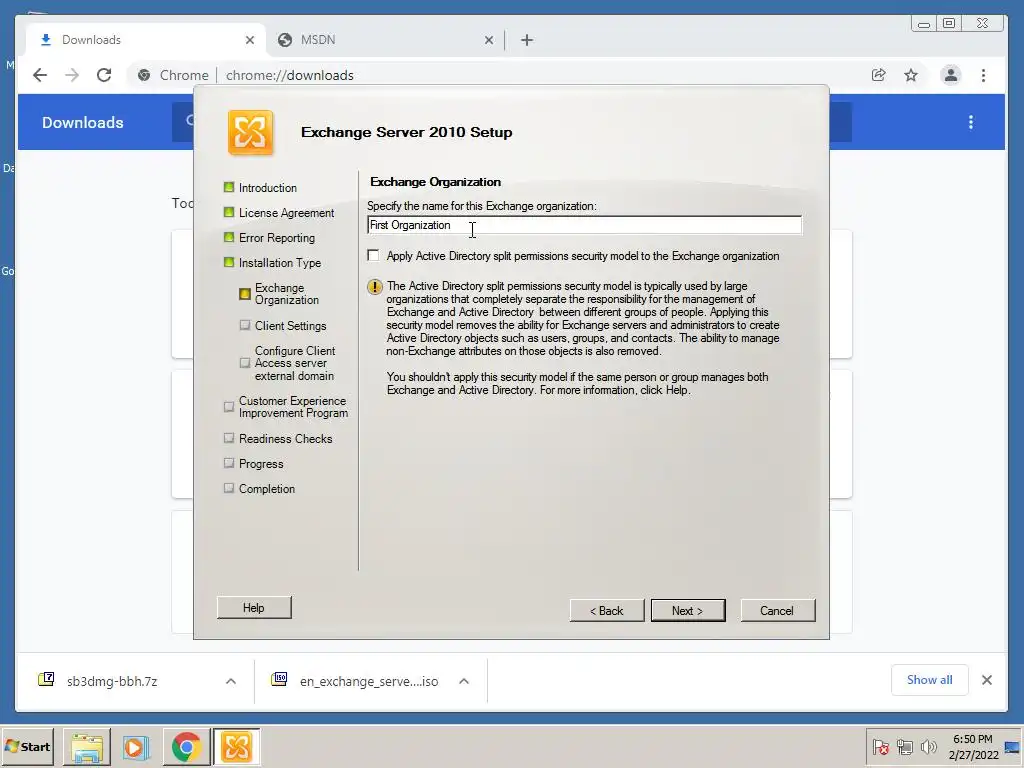
Task: Click Chrome forward arrow button
Action: [72, 75]
